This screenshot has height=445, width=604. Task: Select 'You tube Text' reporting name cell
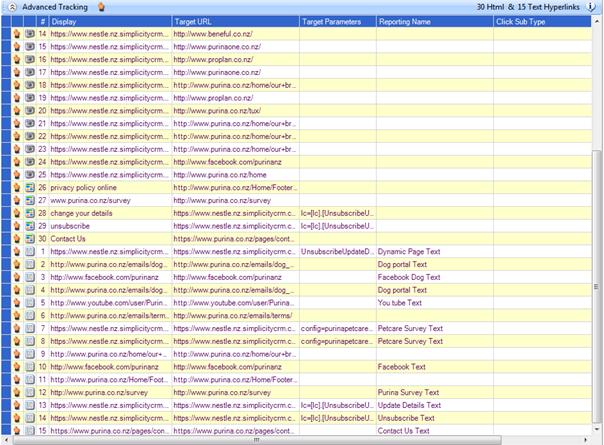435,303
